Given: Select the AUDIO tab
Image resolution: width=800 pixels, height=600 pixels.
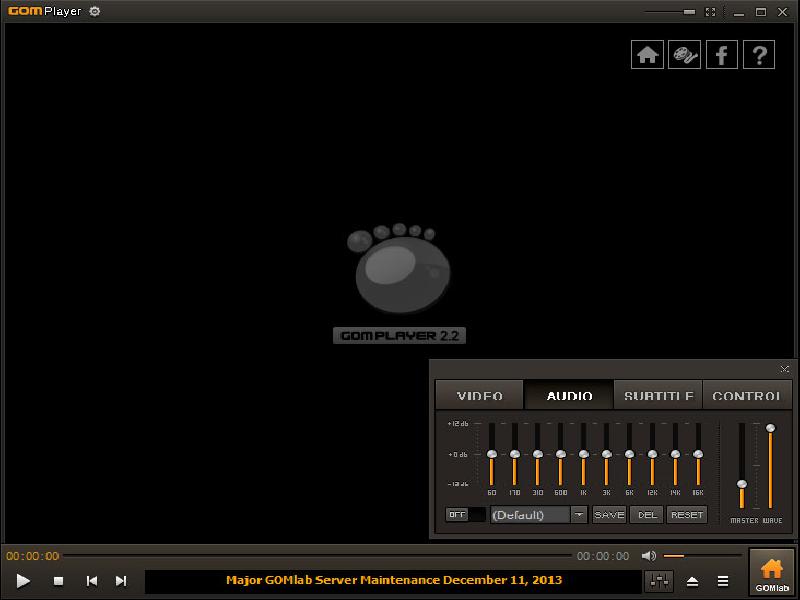Looking at the screenshot, I should [569, 394].
